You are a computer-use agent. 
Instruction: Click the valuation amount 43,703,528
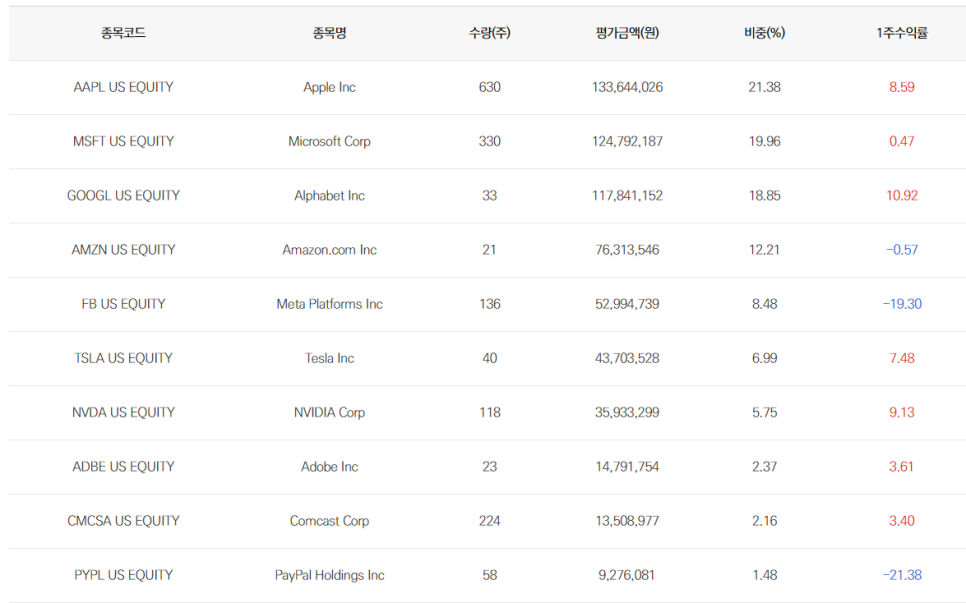[x=627, y=358]
